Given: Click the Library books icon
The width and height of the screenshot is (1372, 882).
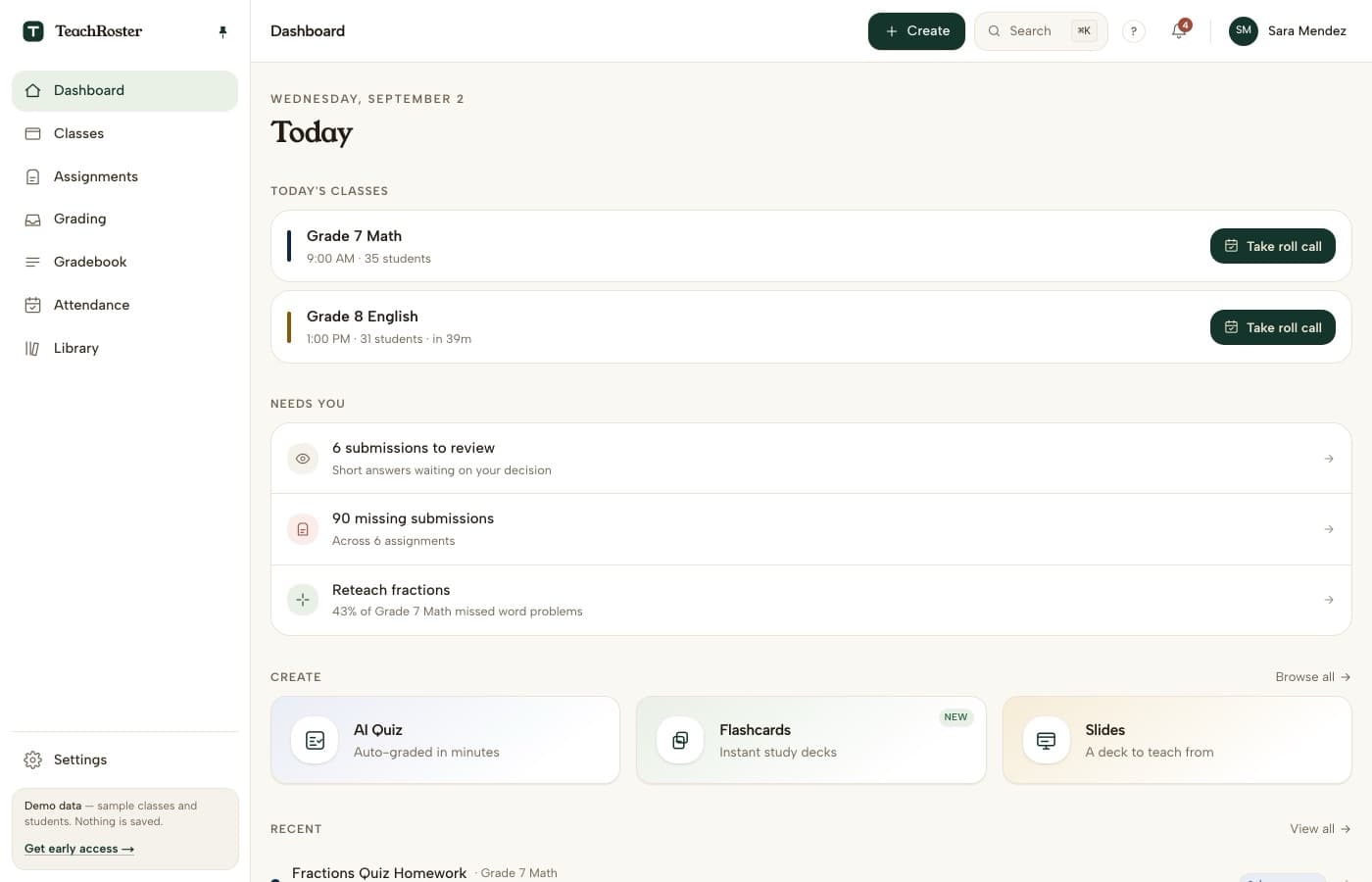Looking at the screenshot, I should pyautogui.click(x=32, y=348).
